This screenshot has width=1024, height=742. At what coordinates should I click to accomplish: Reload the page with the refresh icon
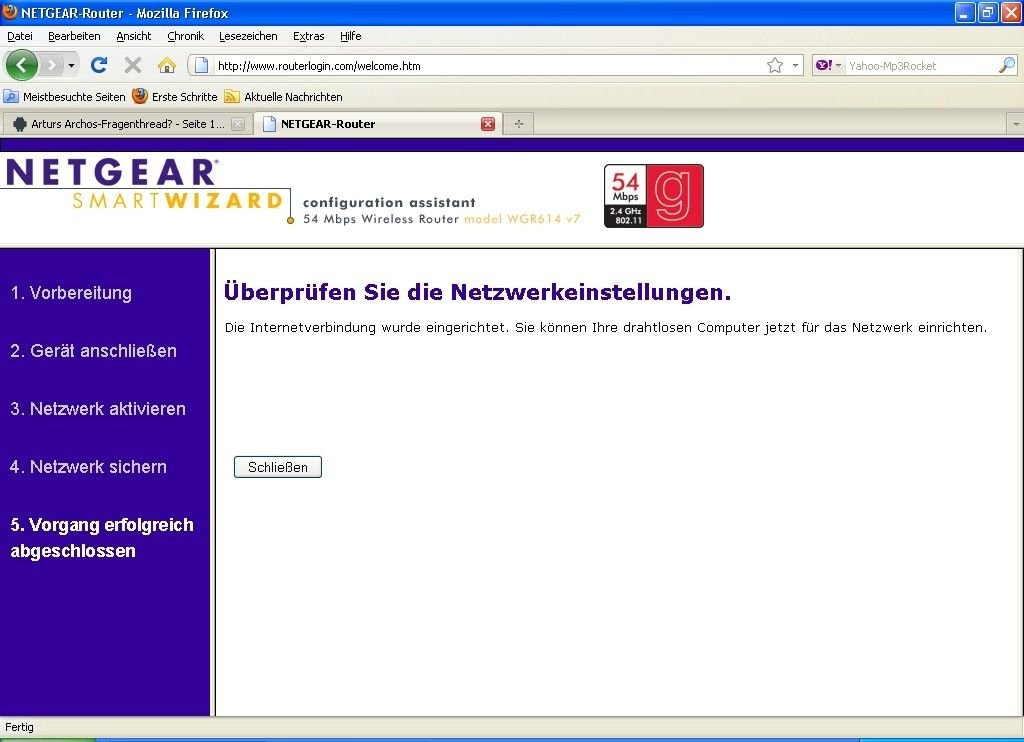(99, 65)
